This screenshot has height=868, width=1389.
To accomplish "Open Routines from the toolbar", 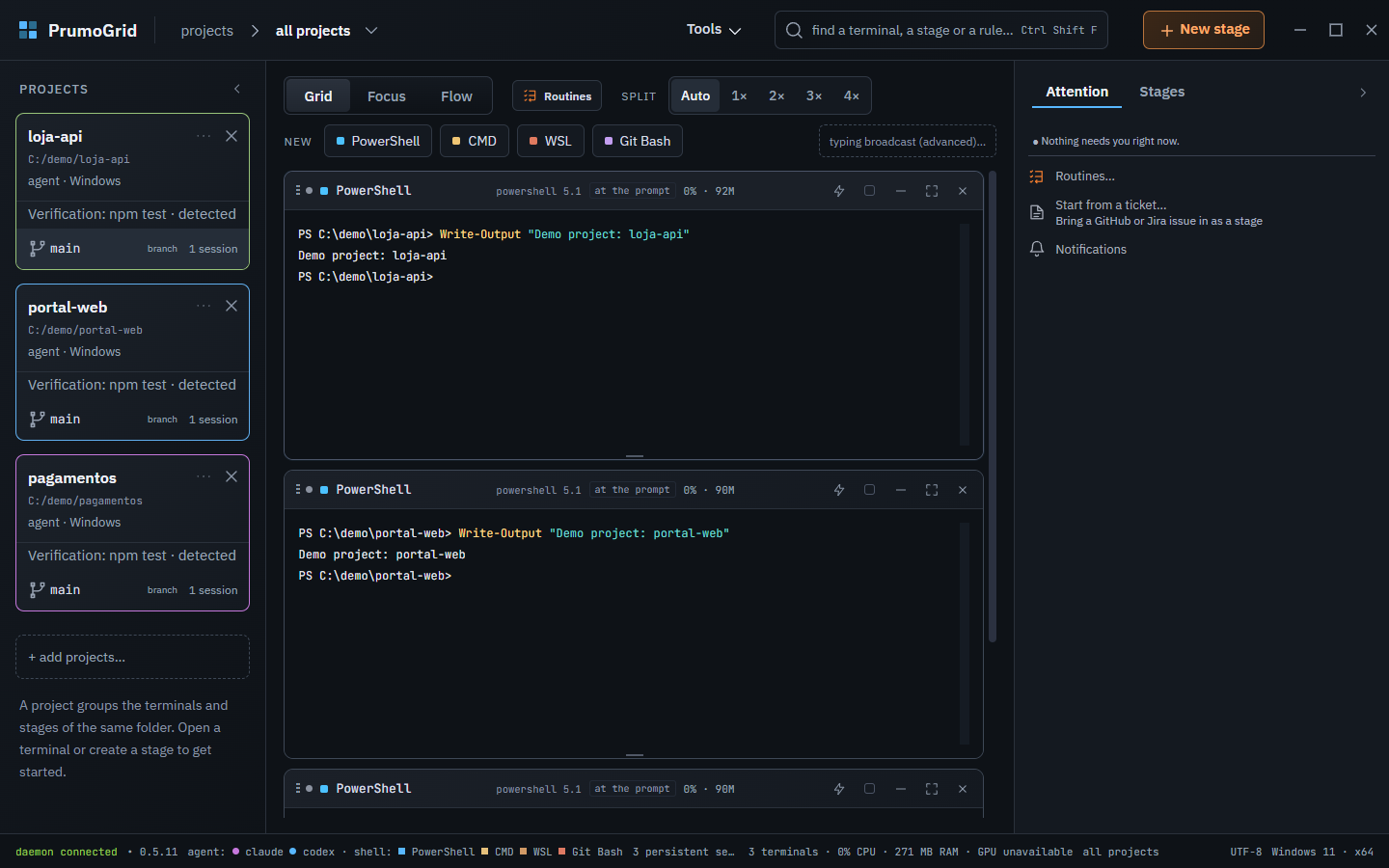I will 558,95.
